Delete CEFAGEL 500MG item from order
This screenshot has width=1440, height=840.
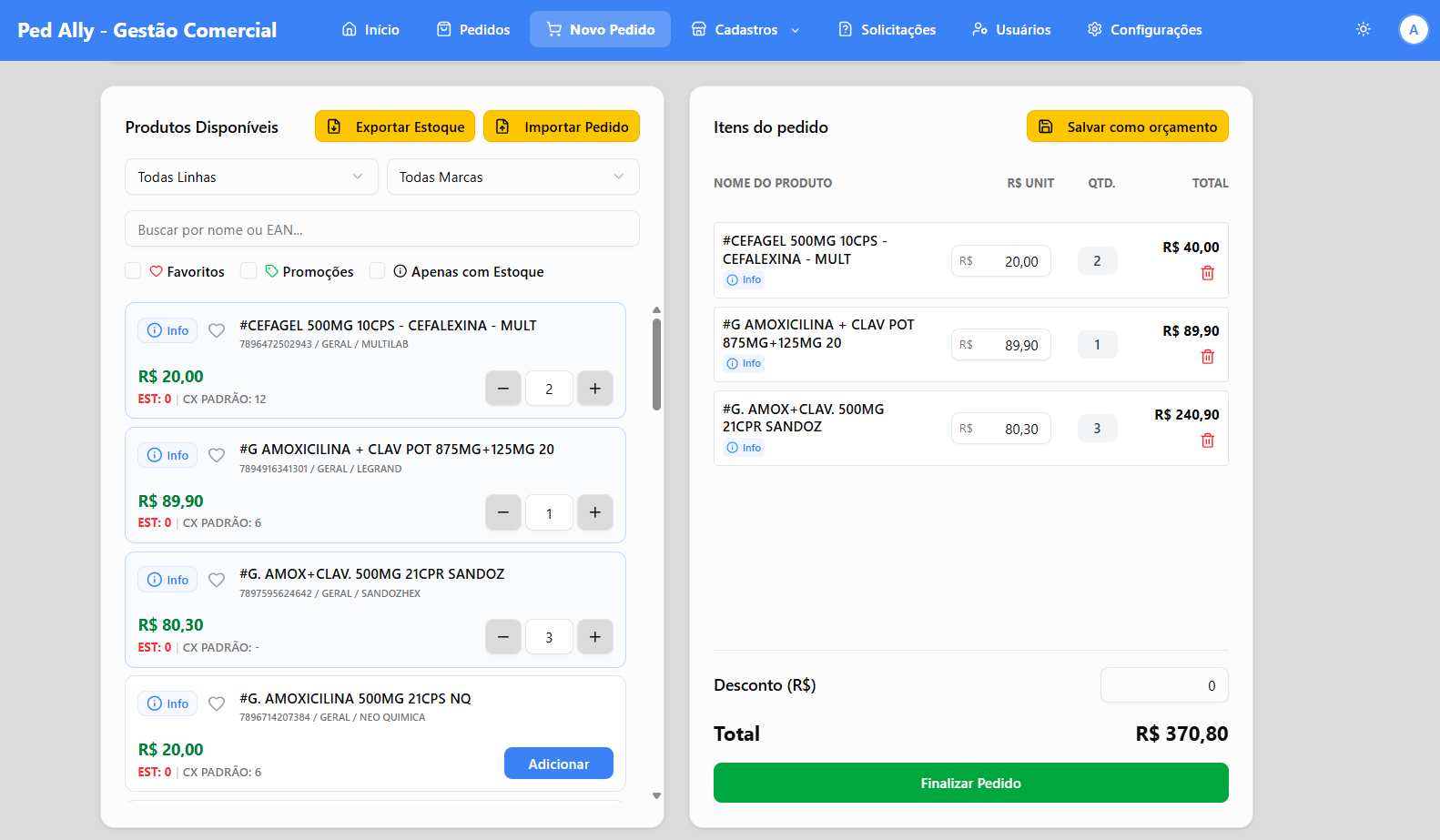click(1207, 273)
